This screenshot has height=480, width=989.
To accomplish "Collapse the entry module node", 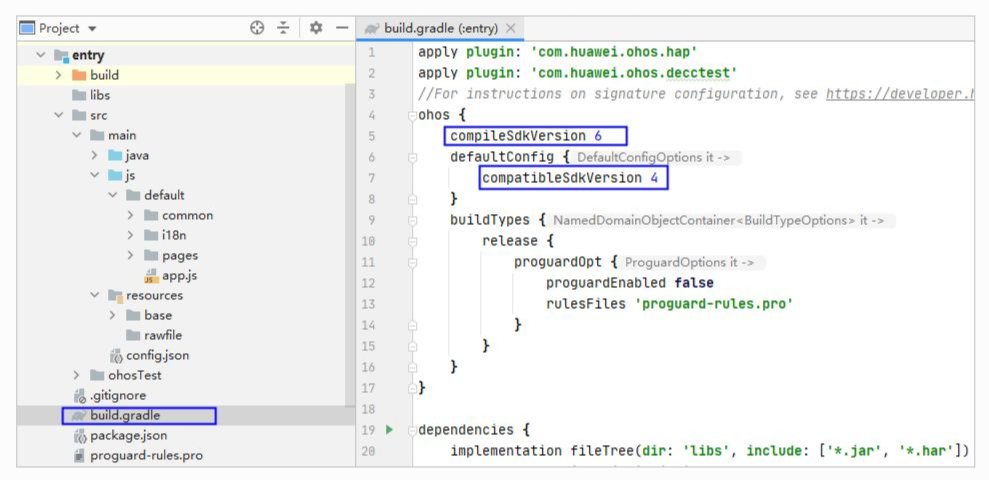I will [41, 56].
